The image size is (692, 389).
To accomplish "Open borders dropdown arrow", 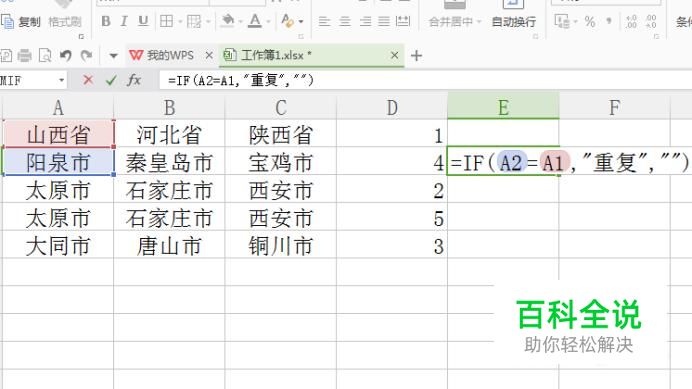I will (x=180, y=21).
